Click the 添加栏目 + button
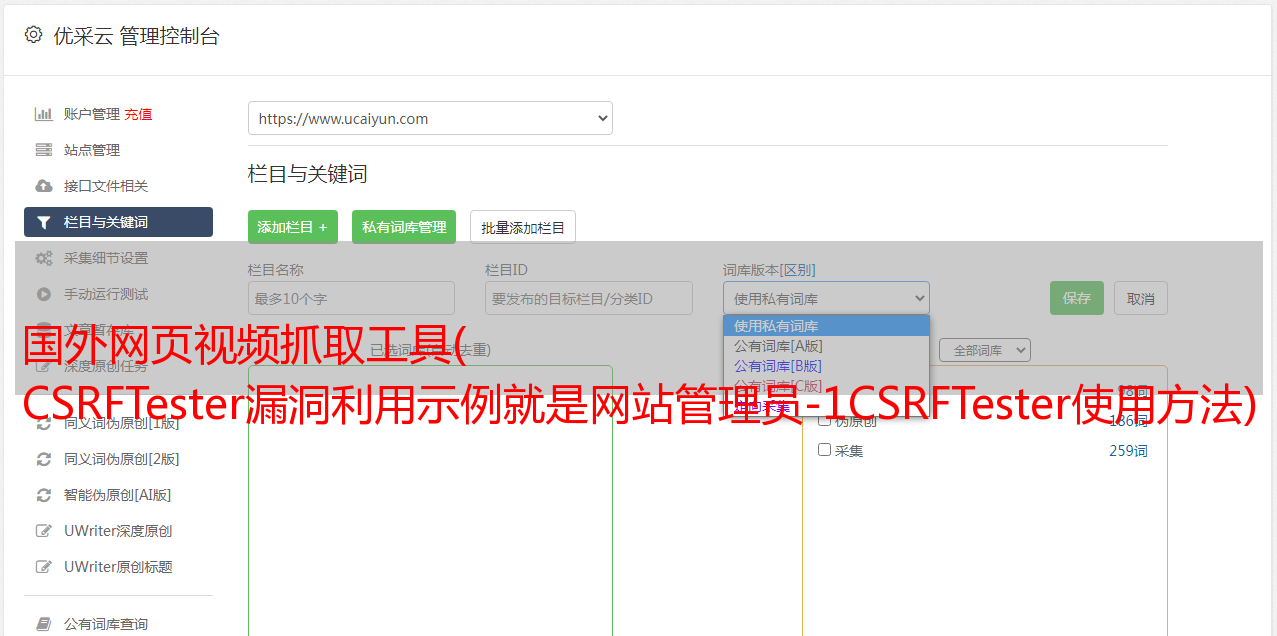Viewport: 1277px width, 636px height. point(293,227)
